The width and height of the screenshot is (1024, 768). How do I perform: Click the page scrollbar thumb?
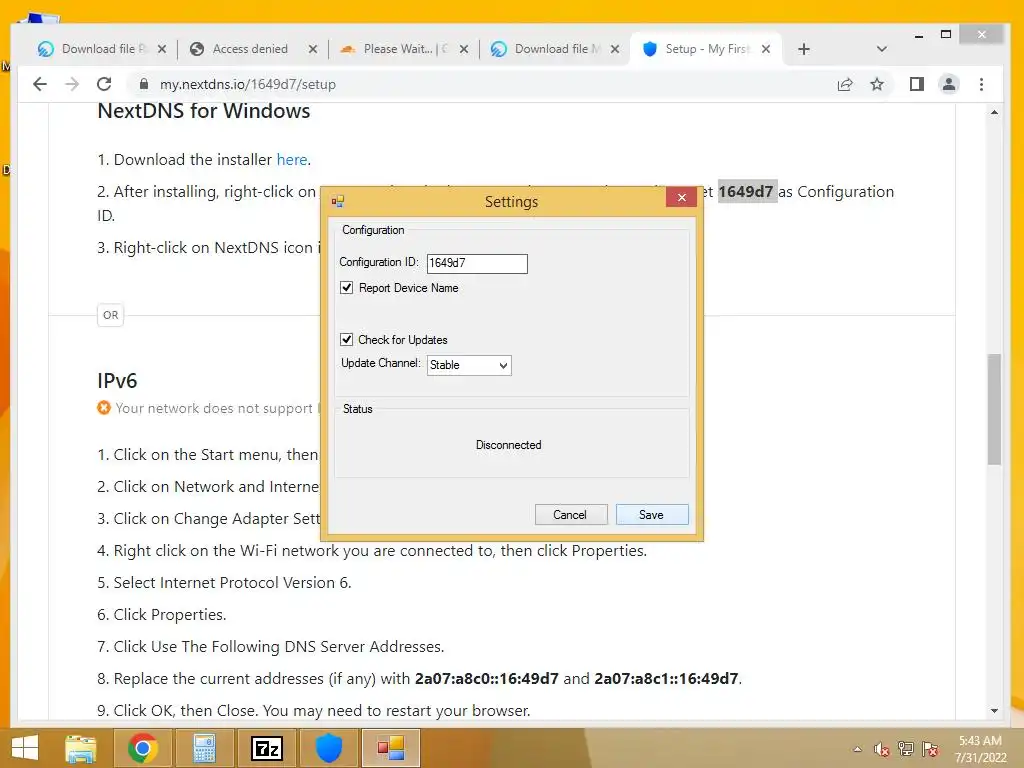click(994, 409)
